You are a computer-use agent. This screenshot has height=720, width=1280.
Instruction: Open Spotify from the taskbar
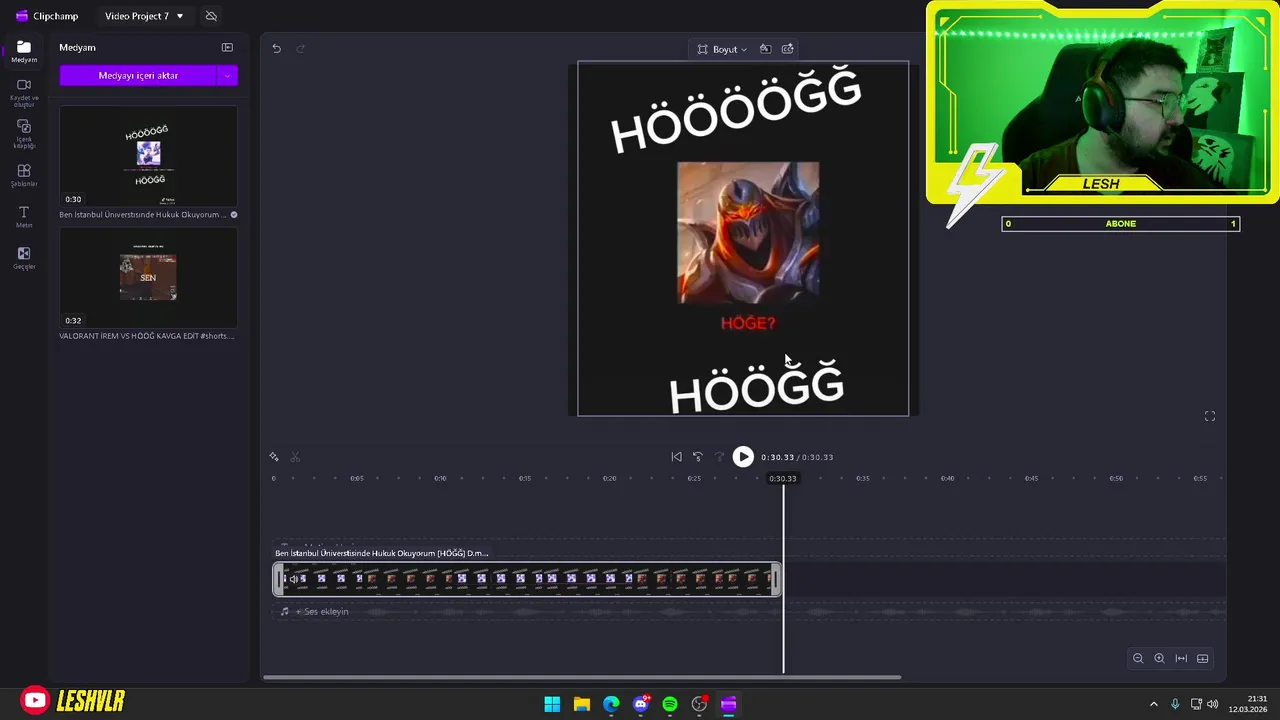670,704
